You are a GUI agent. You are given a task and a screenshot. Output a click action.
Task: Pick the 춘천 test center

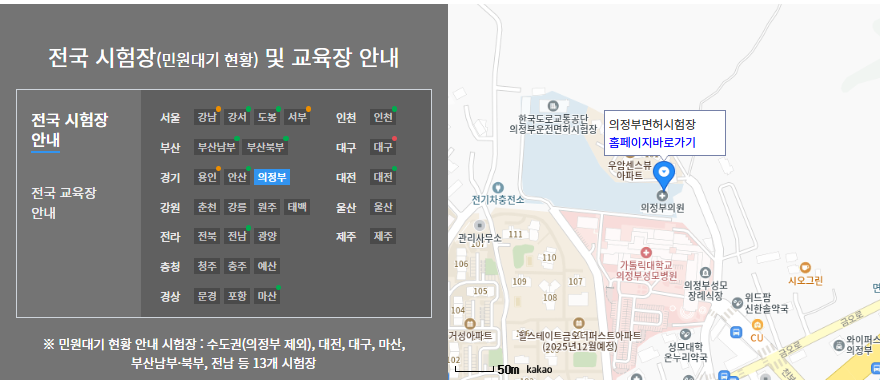coord(207,207)
